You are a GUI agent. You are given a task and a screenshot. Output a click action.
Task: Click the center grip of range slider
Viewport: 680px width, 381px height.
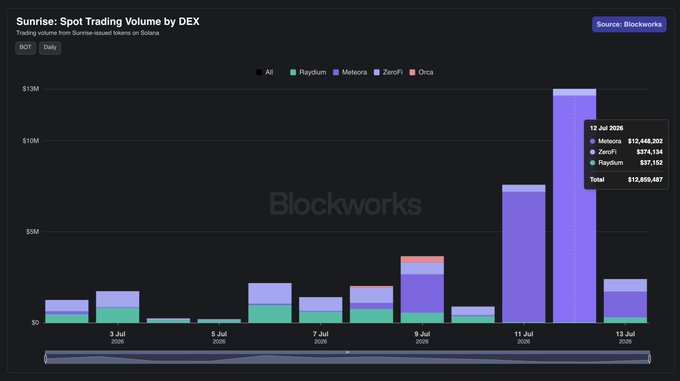[x=347, y=352]
